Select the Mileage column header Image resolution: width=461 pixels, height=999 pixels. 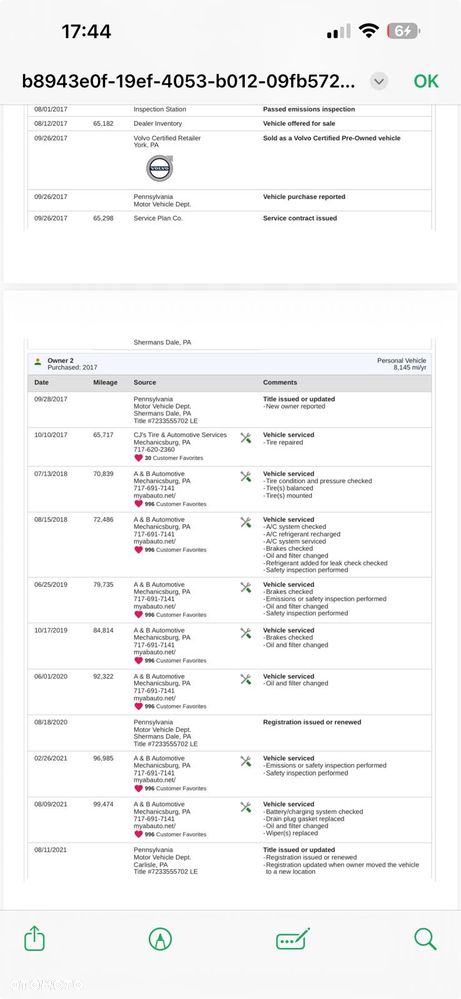pyautogui.click(x=105, y=382)
